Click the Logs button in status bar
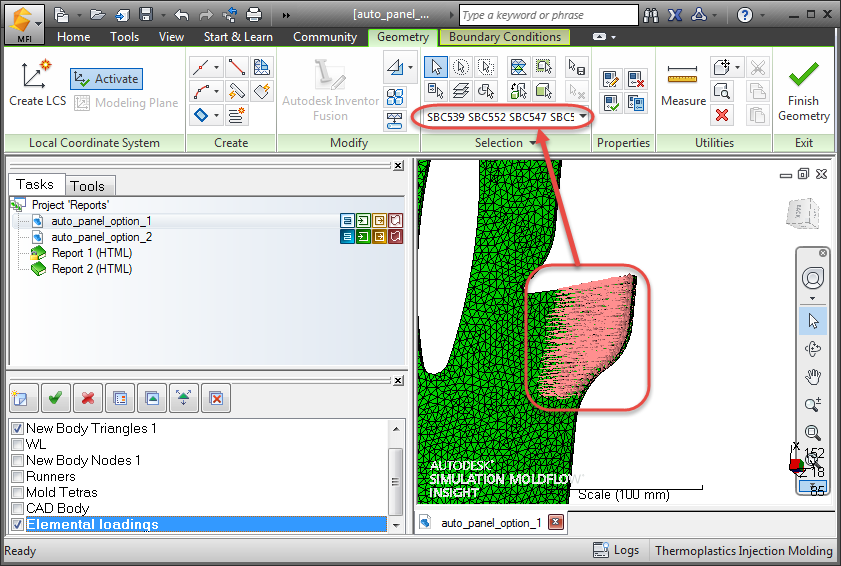Viewport: 841px width, 566px height. 616,550
